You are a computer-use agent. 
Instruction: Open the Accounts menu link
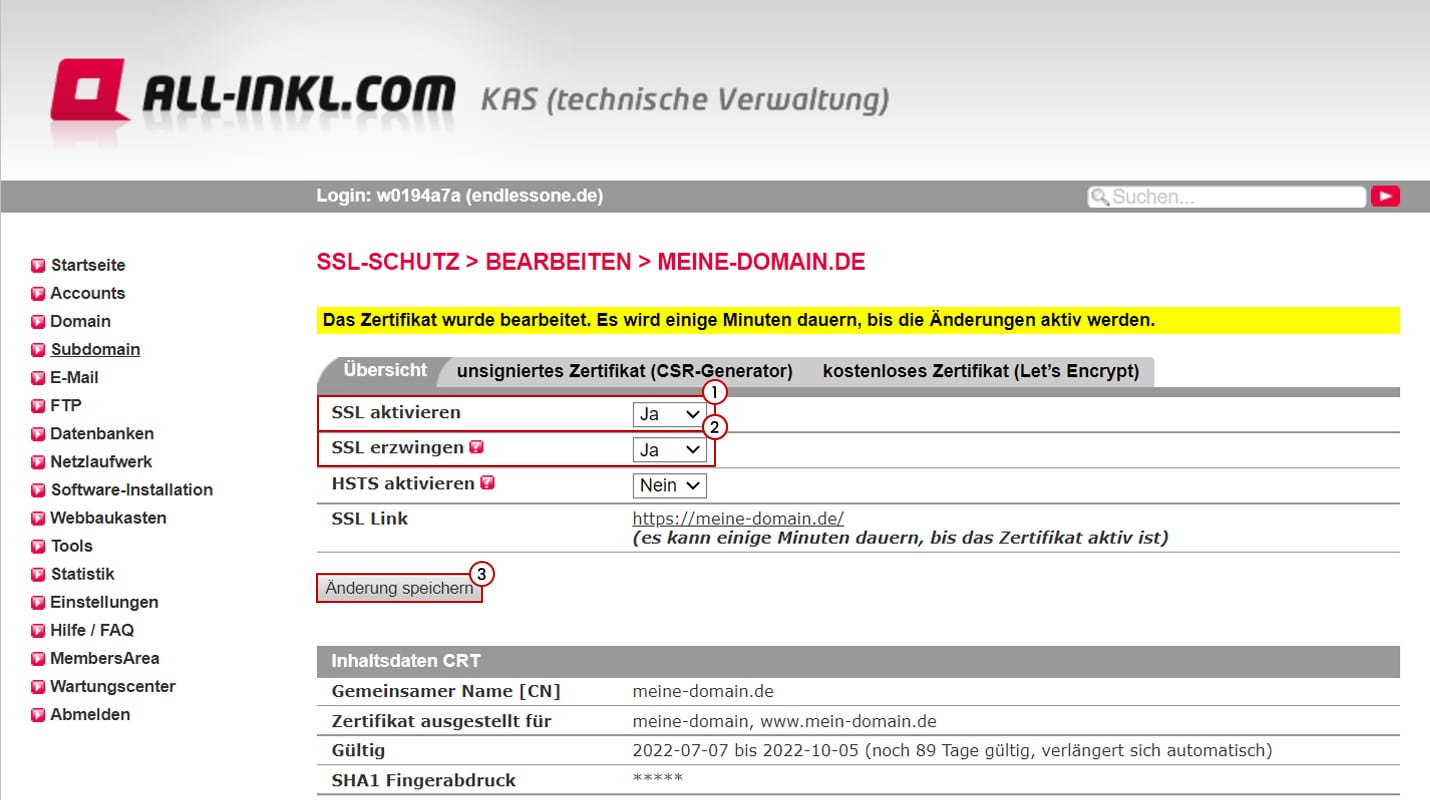[88, 293]
